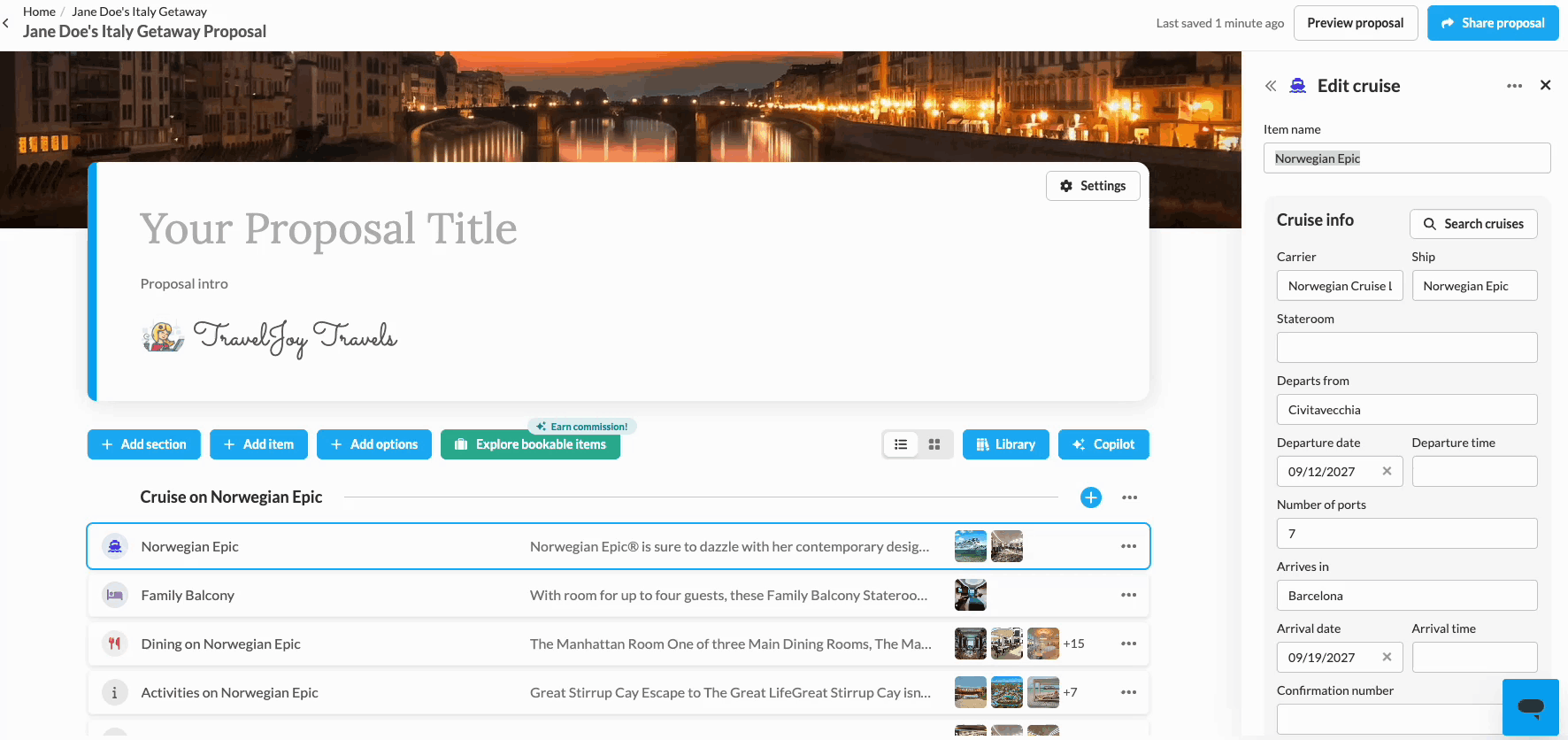
Task: Click Add section button
Action: [x=144, y=444]
